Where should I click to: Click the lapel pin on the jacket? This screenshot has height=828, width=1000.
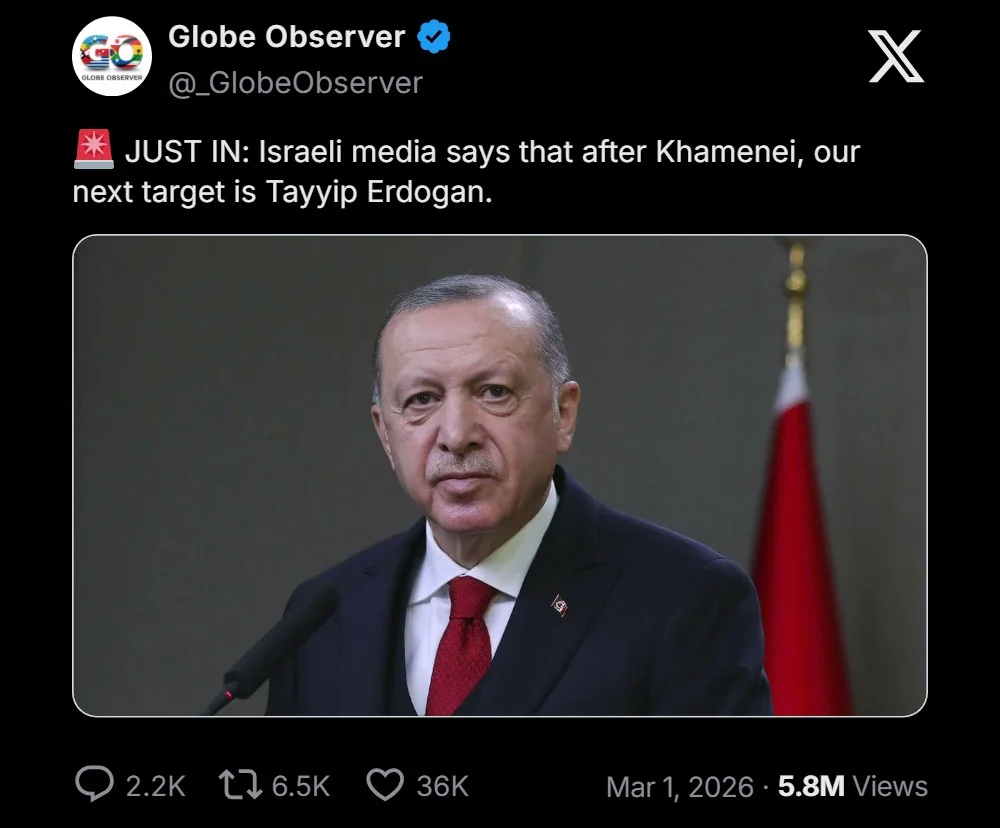click(560, 605)
